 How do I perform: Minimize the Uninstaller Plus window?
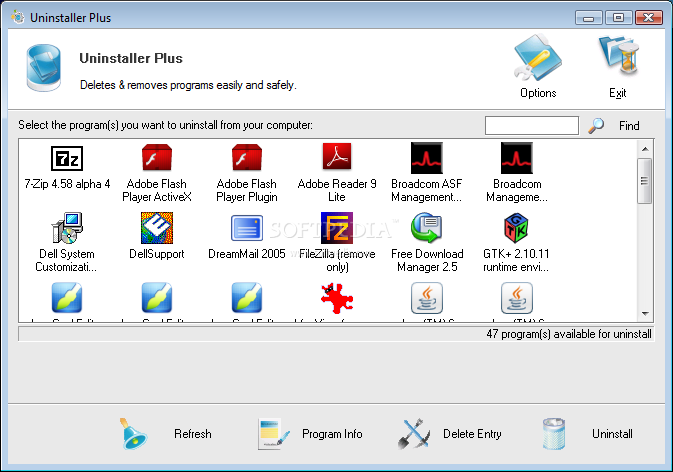pyautogui.click(x=589, y=17)
